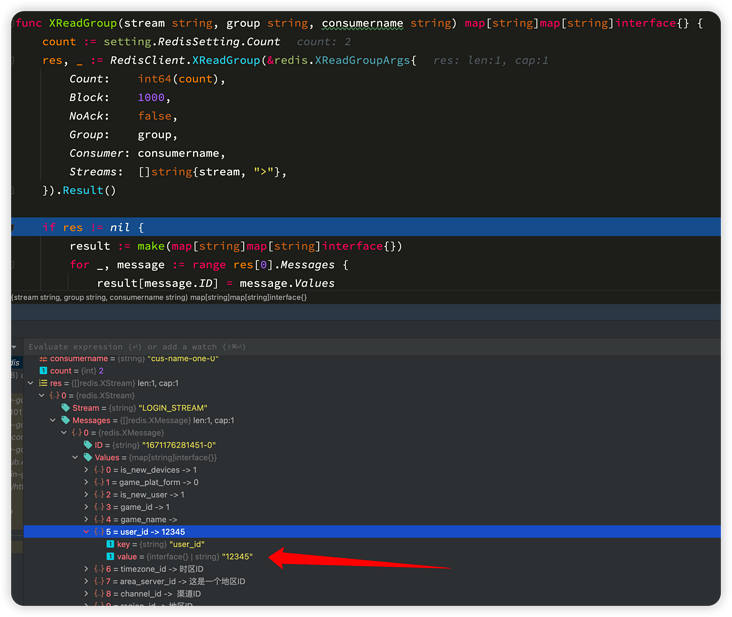Collapse the Messages node in variables

point(53,420)
